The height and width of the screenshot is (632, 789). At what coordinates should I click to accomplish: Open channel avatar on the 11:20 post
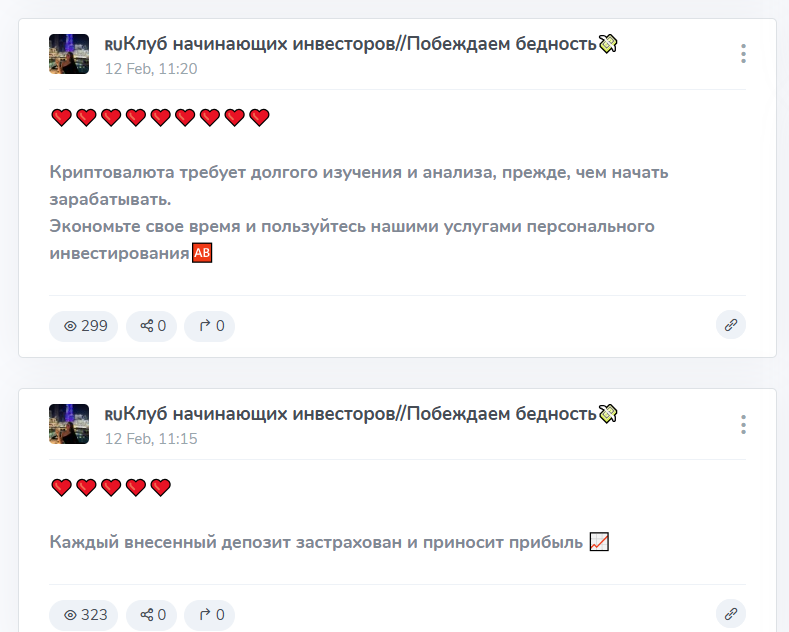(x=69, y=54)
